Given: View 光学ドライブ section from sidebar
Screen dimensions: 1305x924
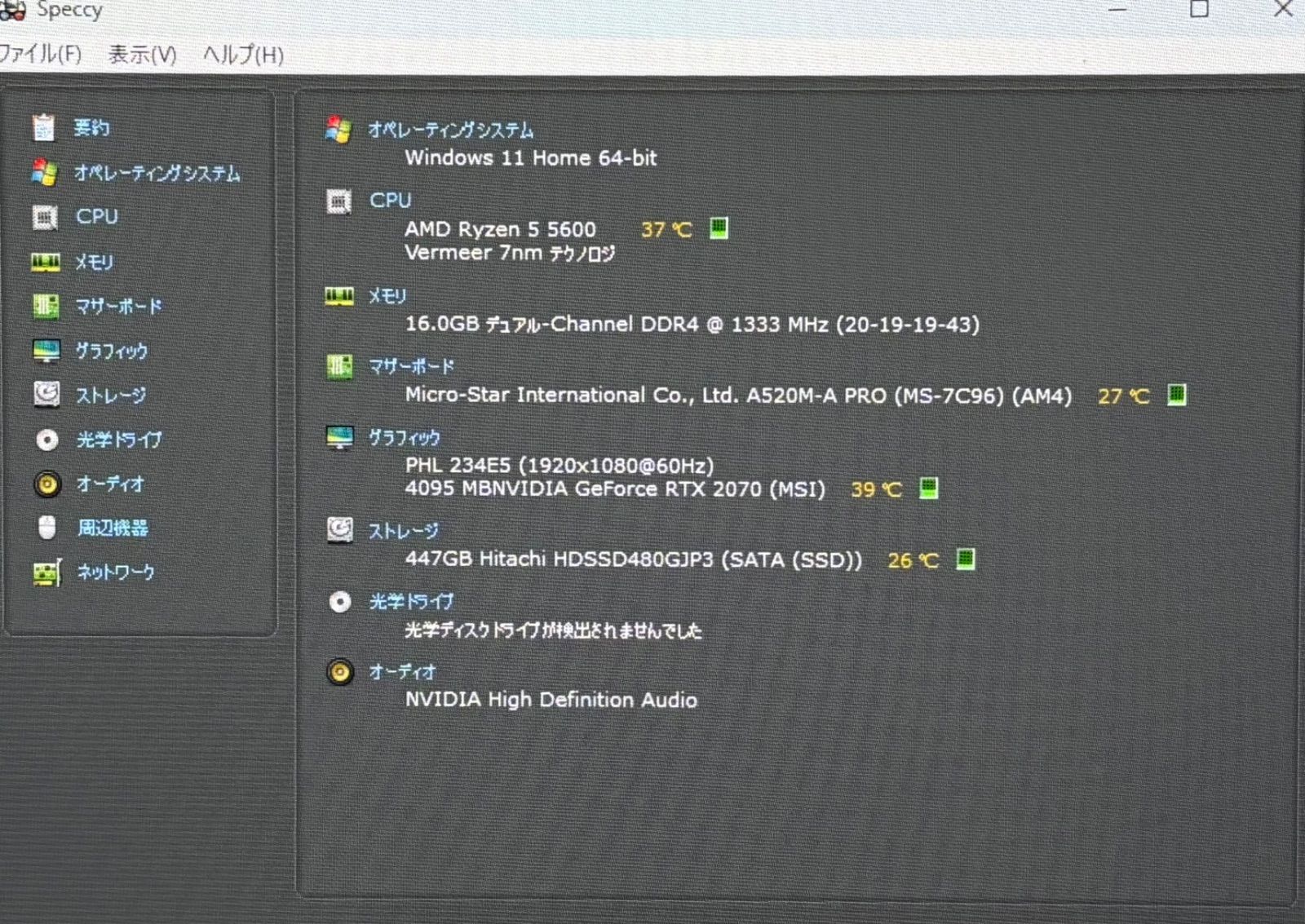Looking at the screenshot, I should point(119,440).
